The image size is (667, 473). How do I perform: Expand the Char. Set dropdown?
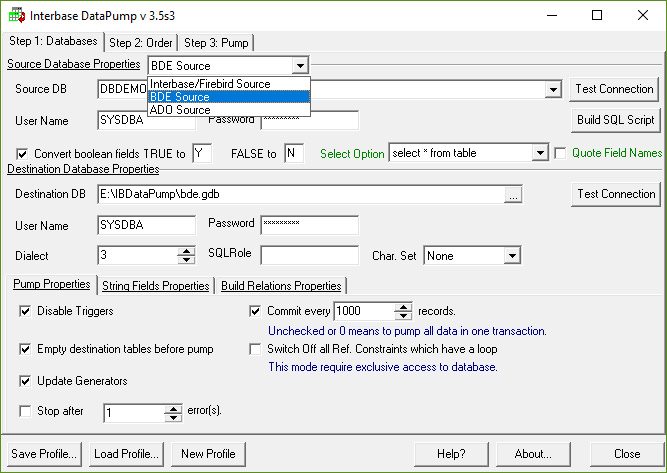[511, 256]
